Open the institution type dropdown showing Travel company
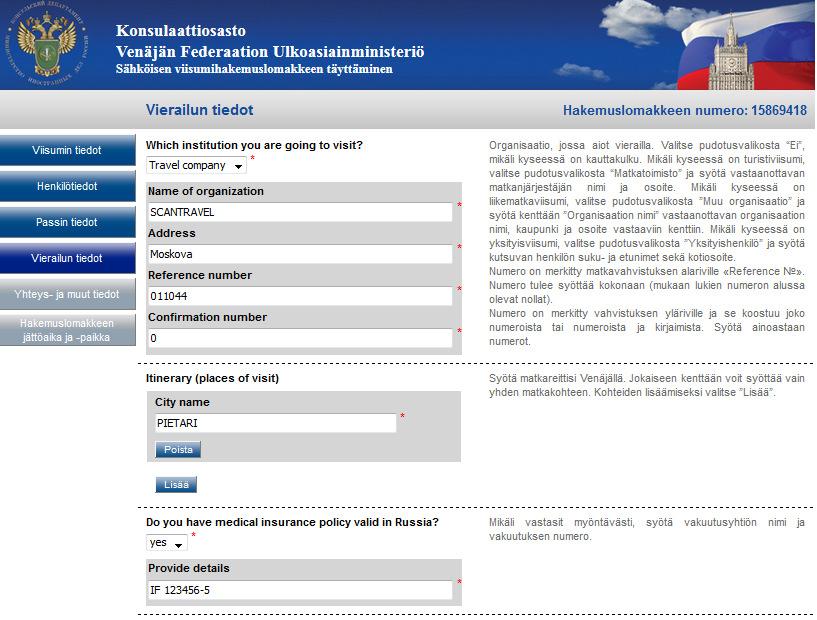 click(x=196, y=165)
